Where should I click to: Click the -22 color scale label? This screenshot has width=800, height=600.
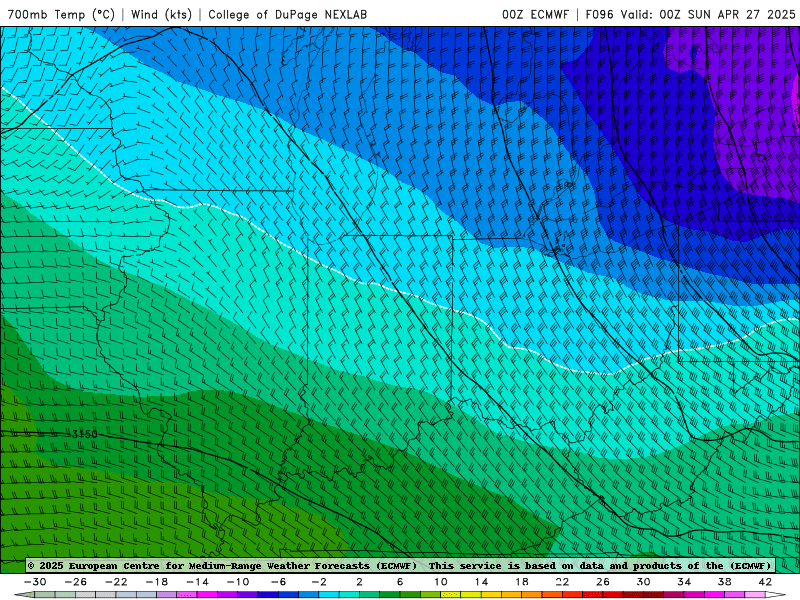pos(116,582)
